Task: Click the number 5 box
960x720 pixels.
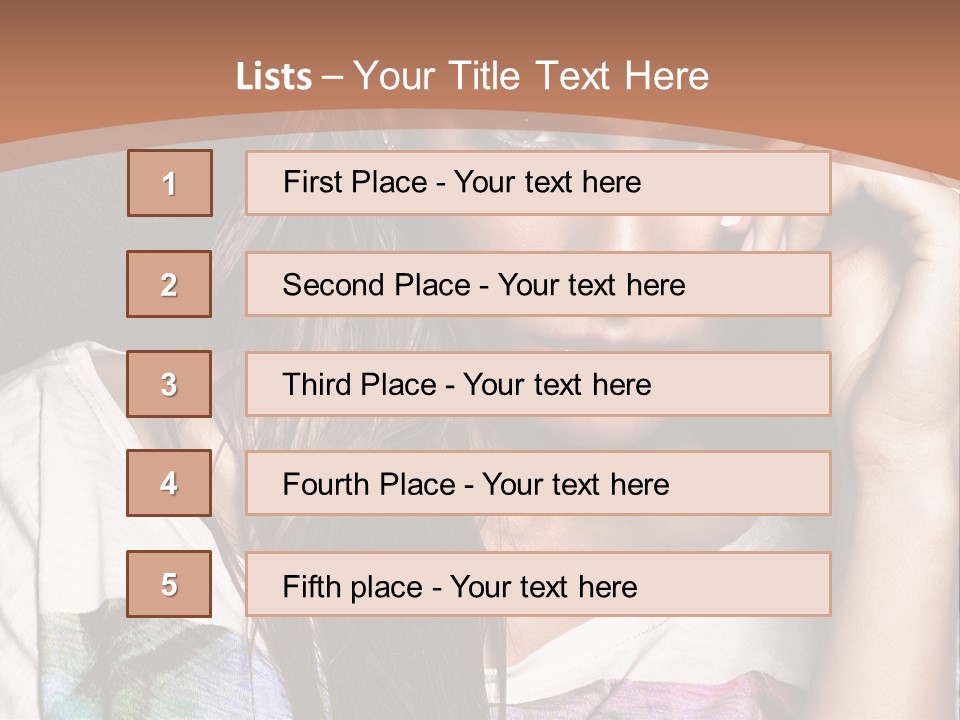Action: pyautogui.click(x=170, y=584)
